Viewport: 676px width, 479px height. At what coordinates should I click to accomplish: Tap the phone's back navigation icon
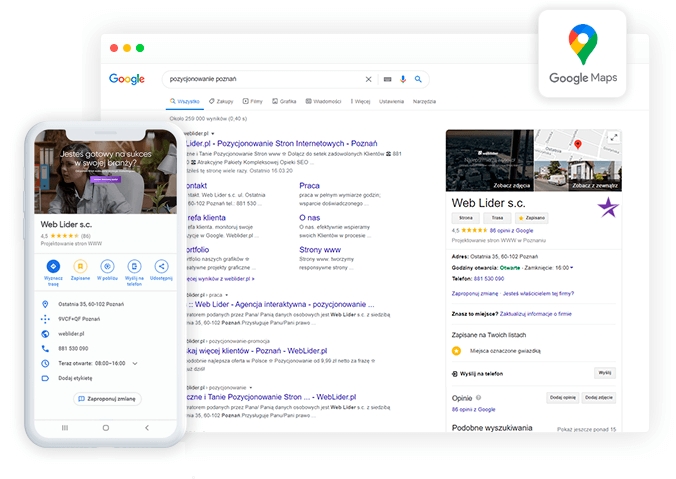(147, 428)
